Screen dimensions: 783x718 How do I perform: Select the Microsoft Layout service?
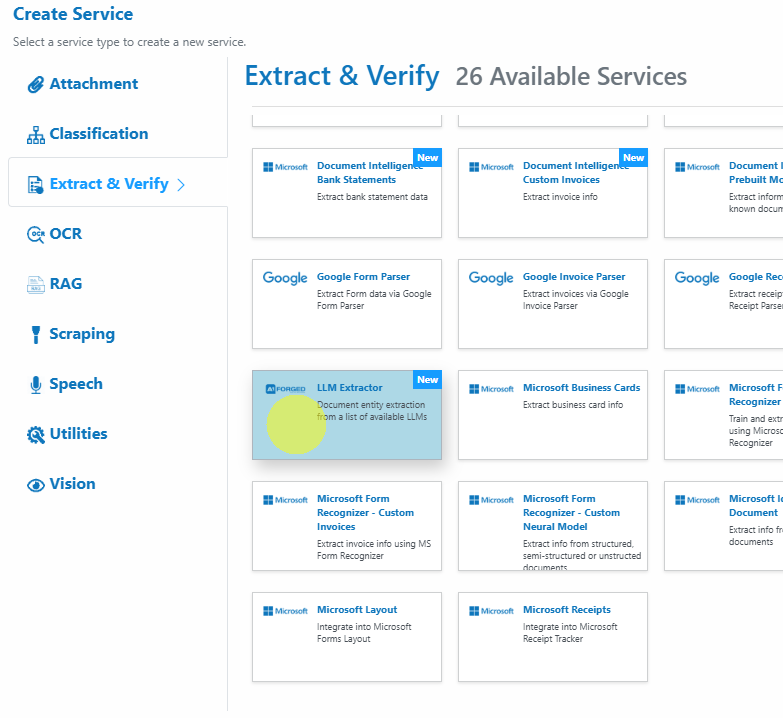click(347, 637)
